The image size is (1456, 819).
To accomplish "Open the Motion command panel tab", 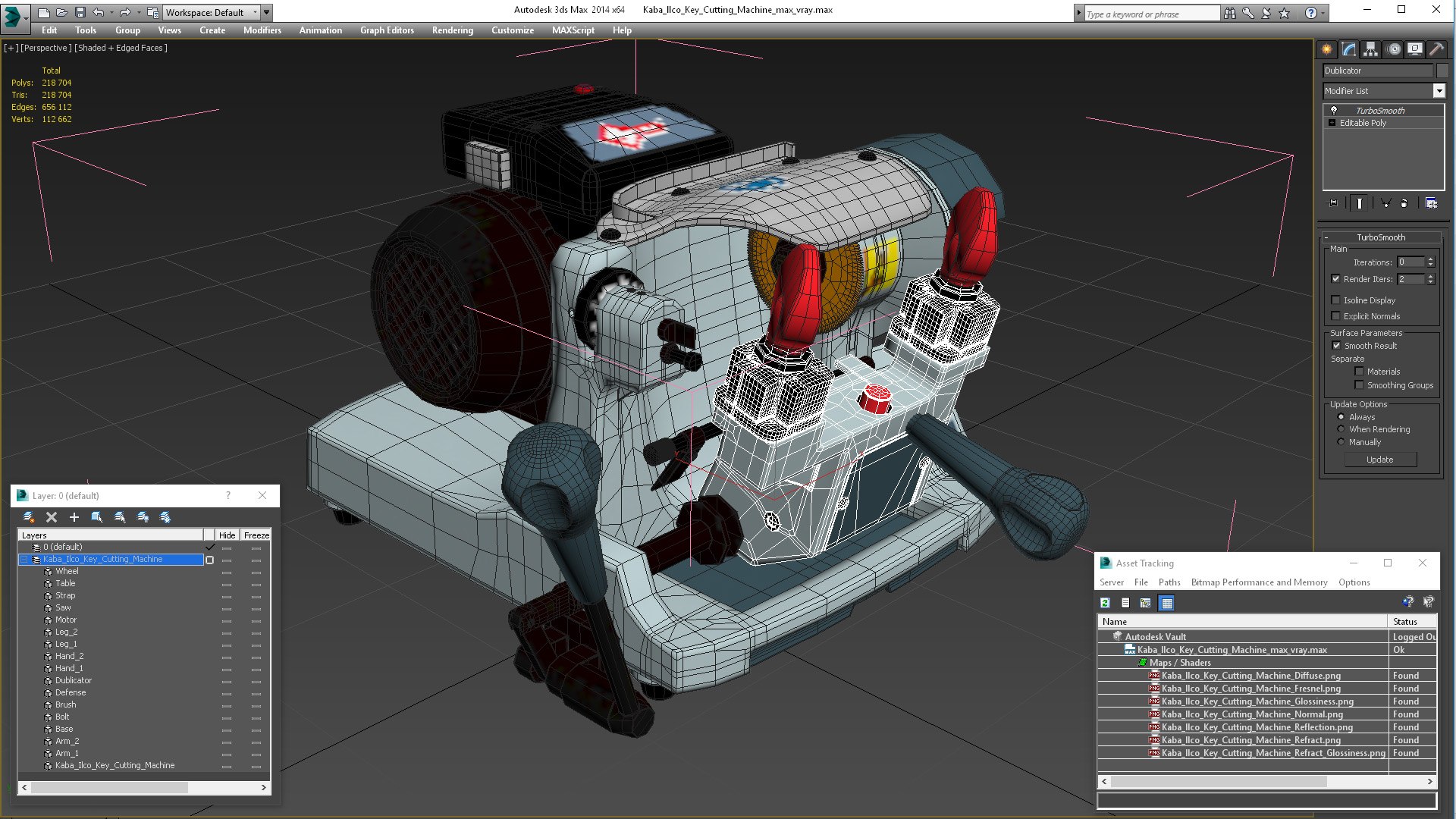I will click(1393, 49).
